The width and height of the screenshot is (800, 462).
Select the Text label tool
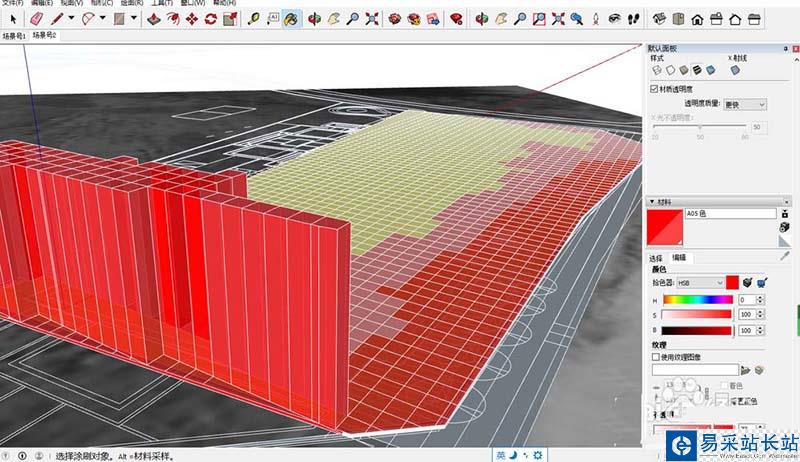(x=273, y=19)
